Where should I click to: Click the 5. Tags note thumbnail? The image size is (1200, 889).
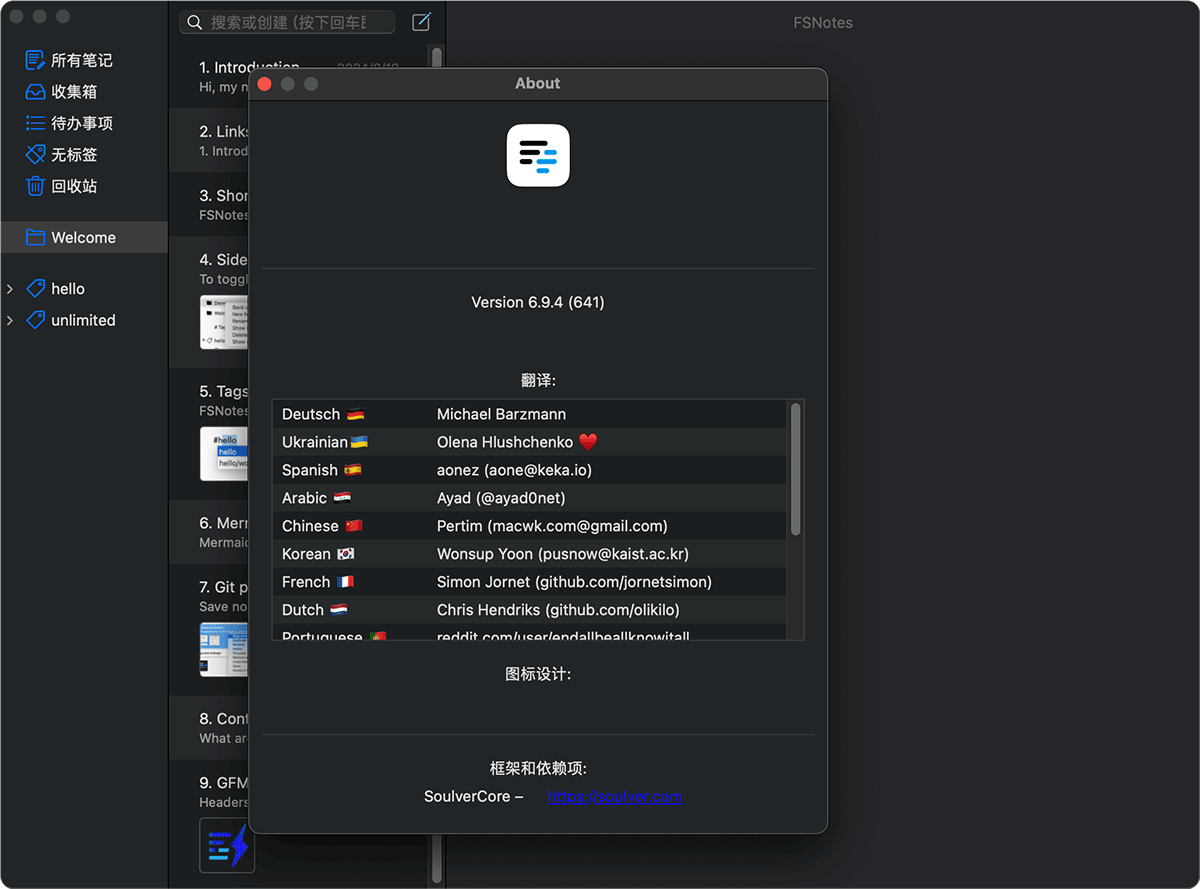tap(223, 454)
